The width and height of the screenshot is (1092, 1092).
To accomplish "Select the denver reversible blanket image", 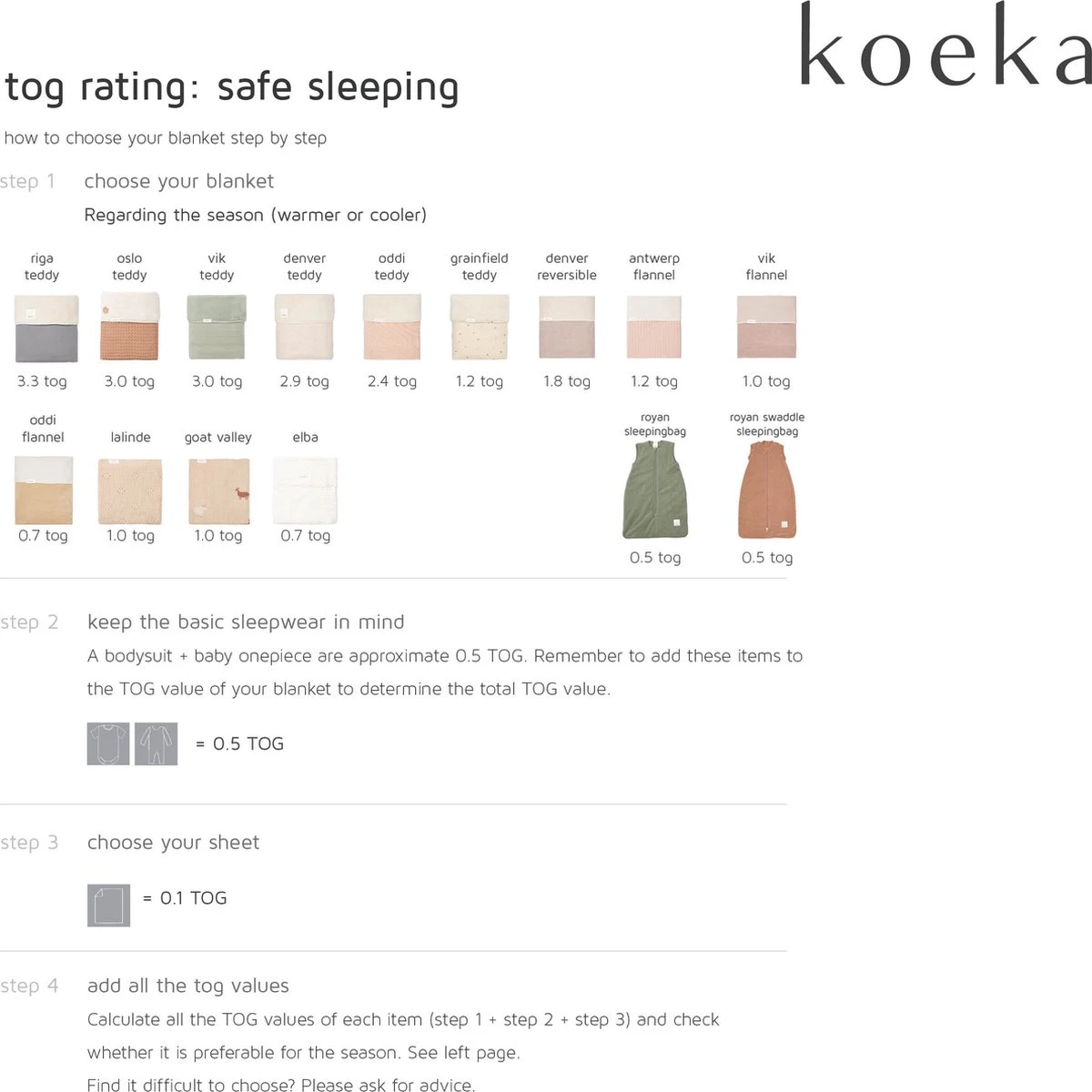I will point(567,328).
